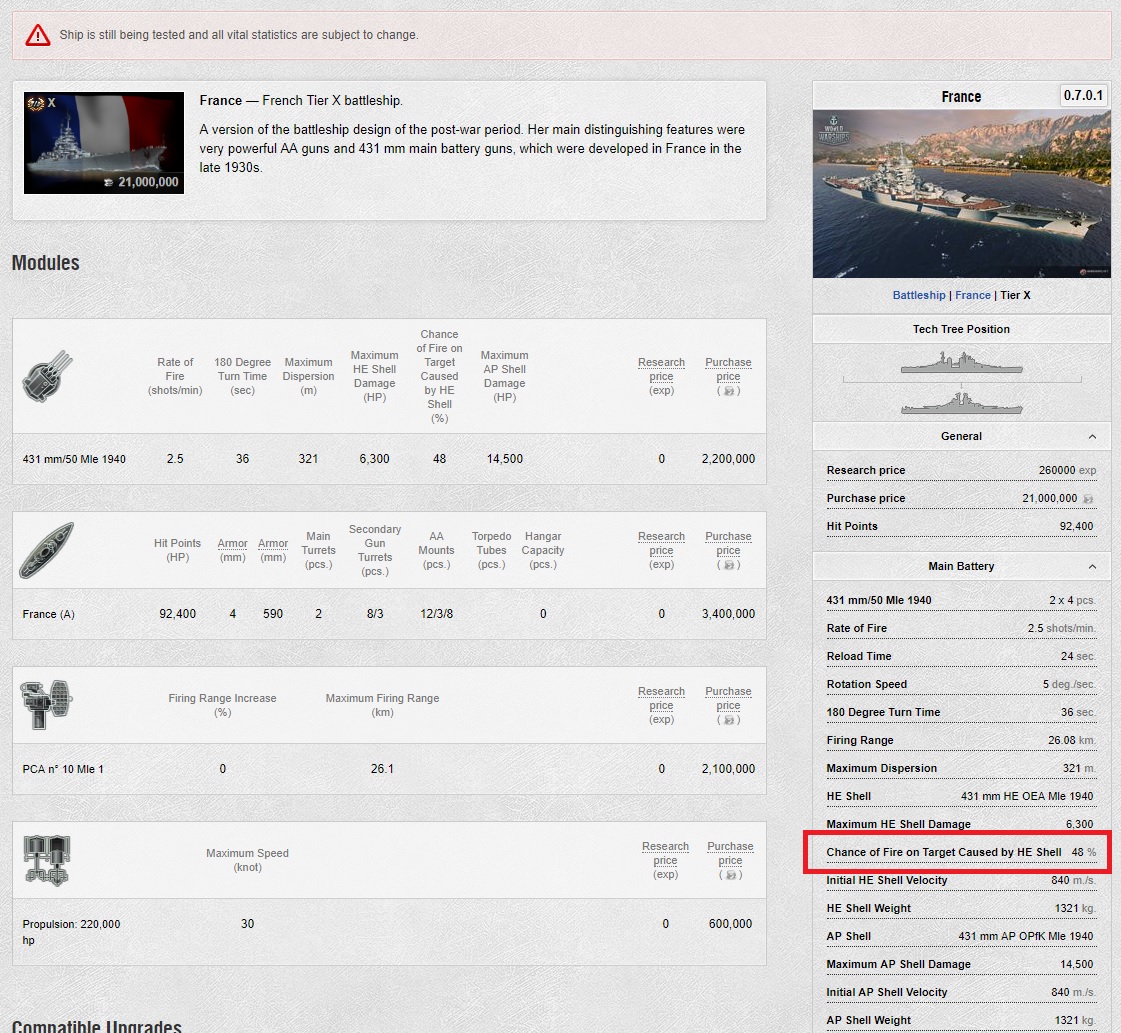Click the Modules section heading
The image size is (1121, 1033).
[x=46, y=263]
